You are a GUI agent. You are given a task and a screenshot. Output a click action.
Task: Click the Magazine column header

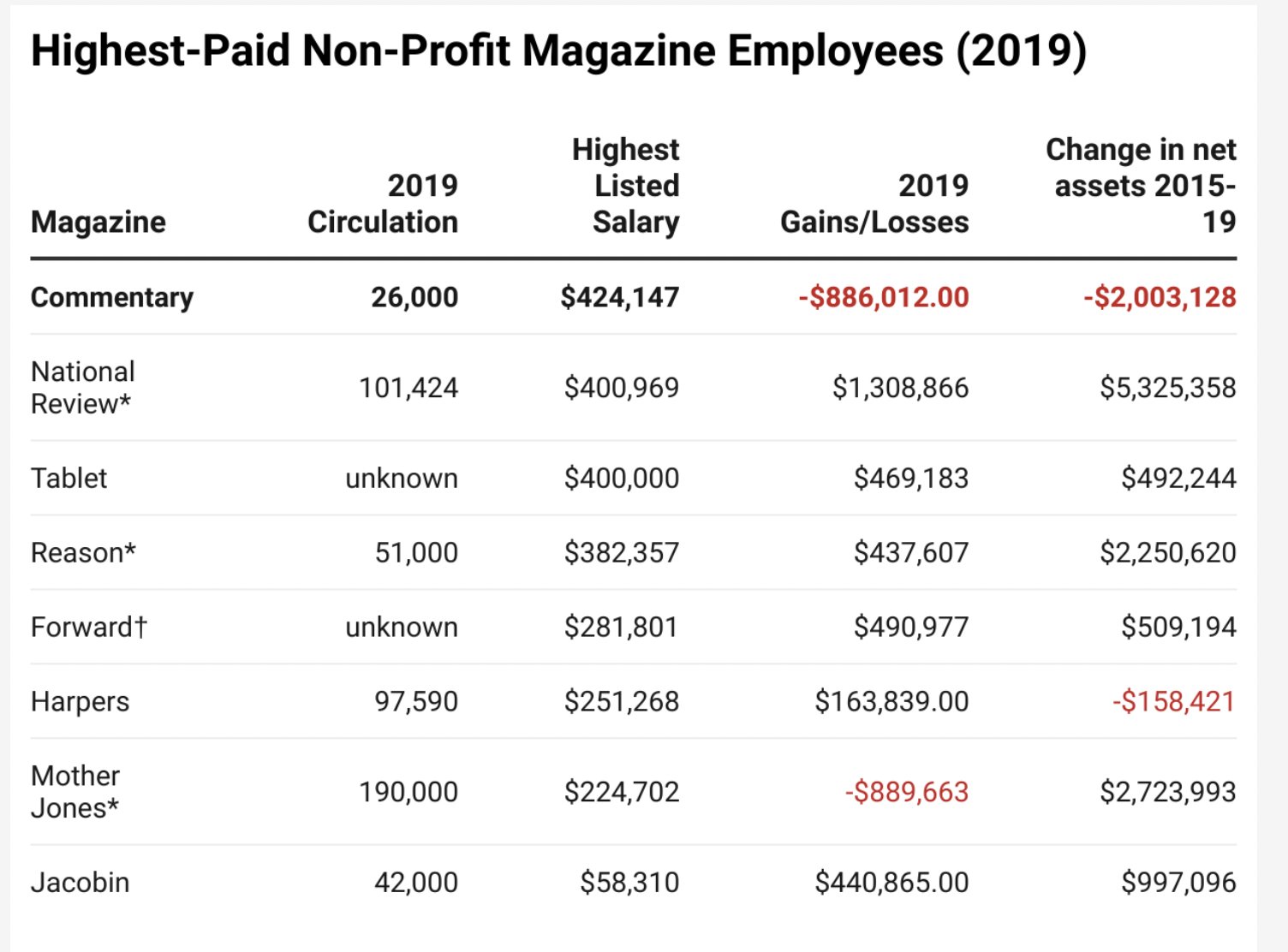(x=98, y=222)
